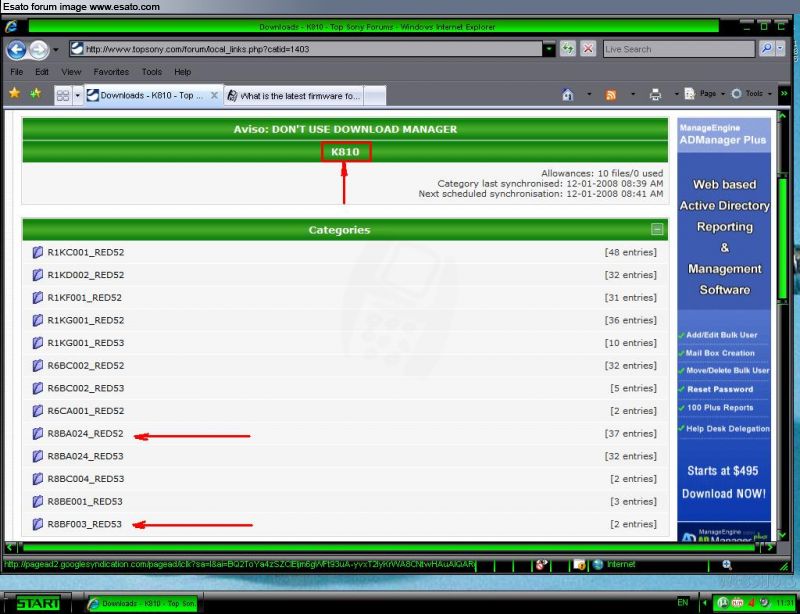Open the Tools command bar menu
Viewport: 800px width, 614px height.
[x=751, y=94]
